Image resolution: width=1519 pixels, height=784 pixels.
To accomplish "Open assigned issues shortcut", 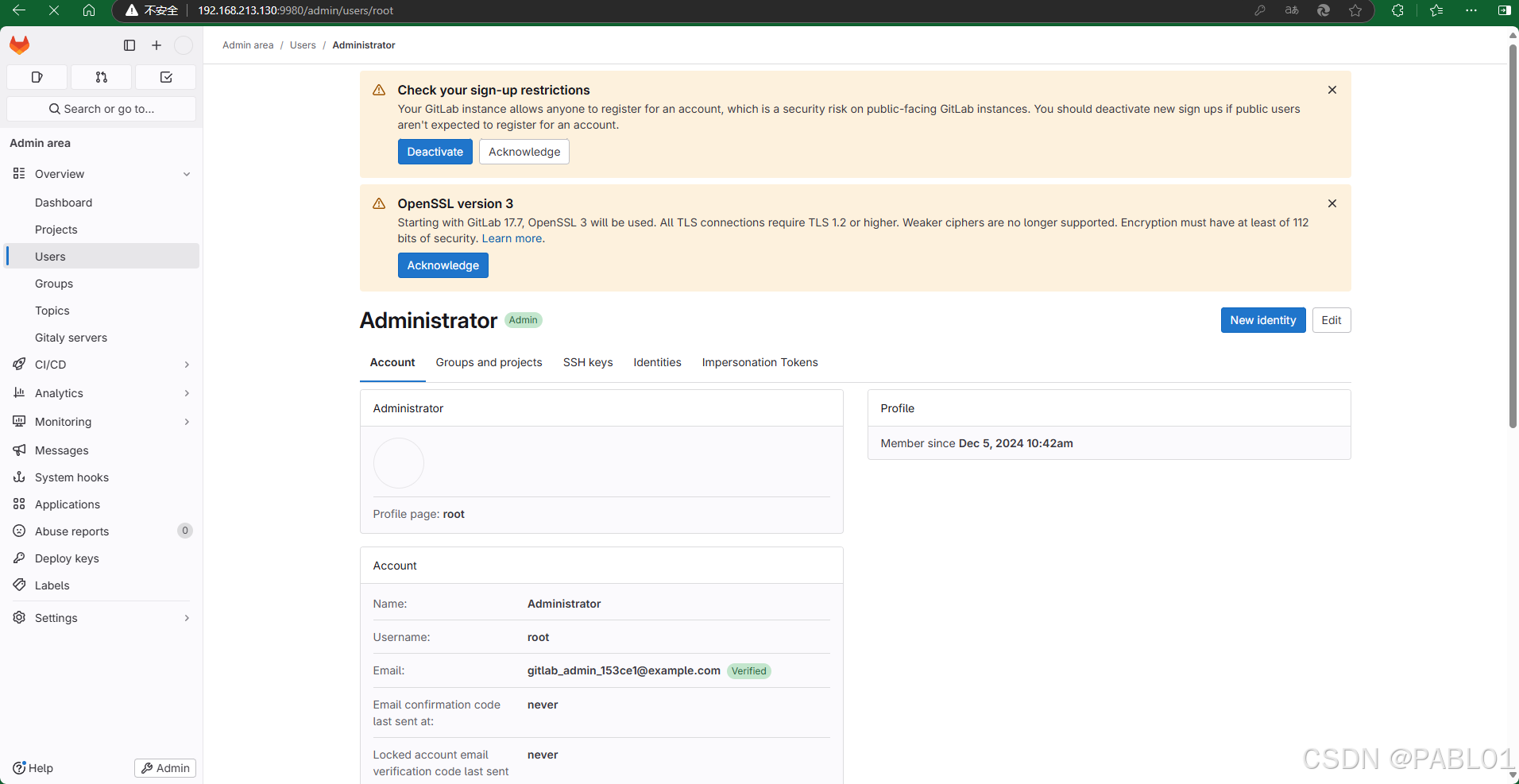I will coord(37,77).
